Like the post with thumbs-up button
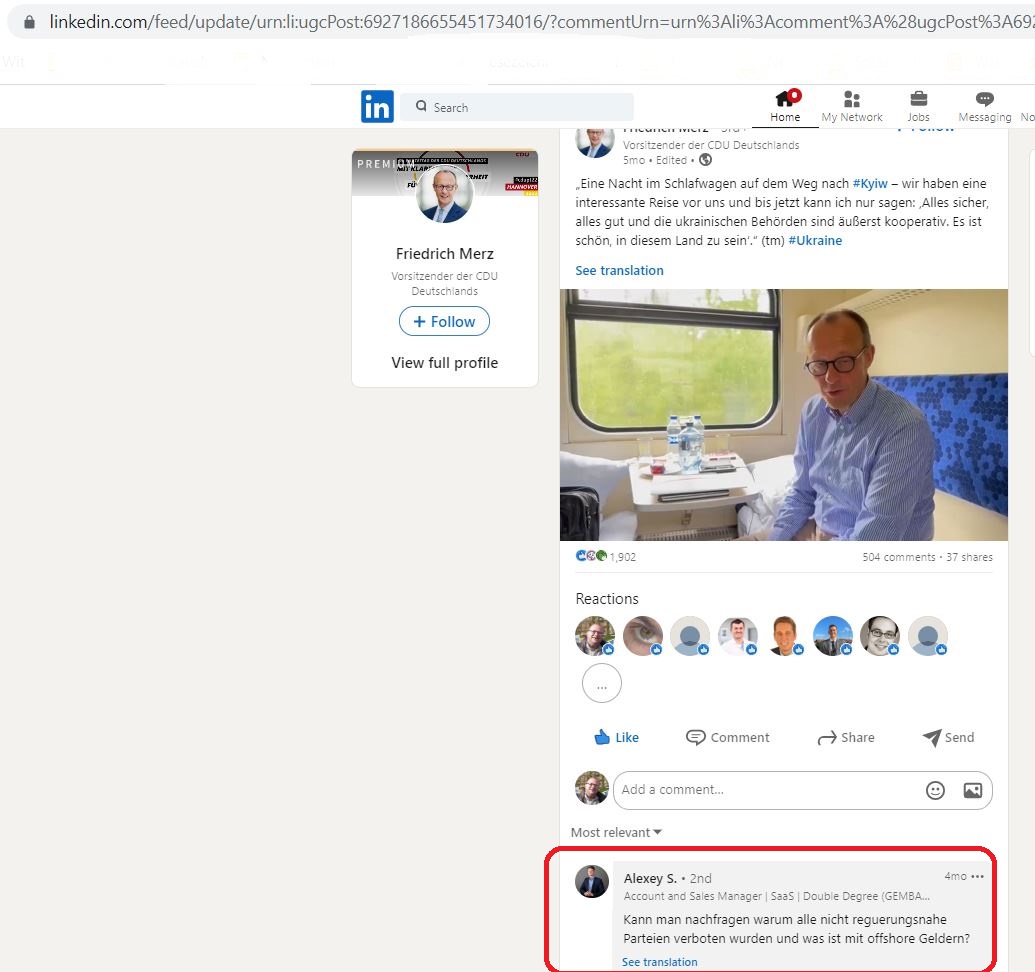This screenshot has height=972, width=1035. [616, 737]
